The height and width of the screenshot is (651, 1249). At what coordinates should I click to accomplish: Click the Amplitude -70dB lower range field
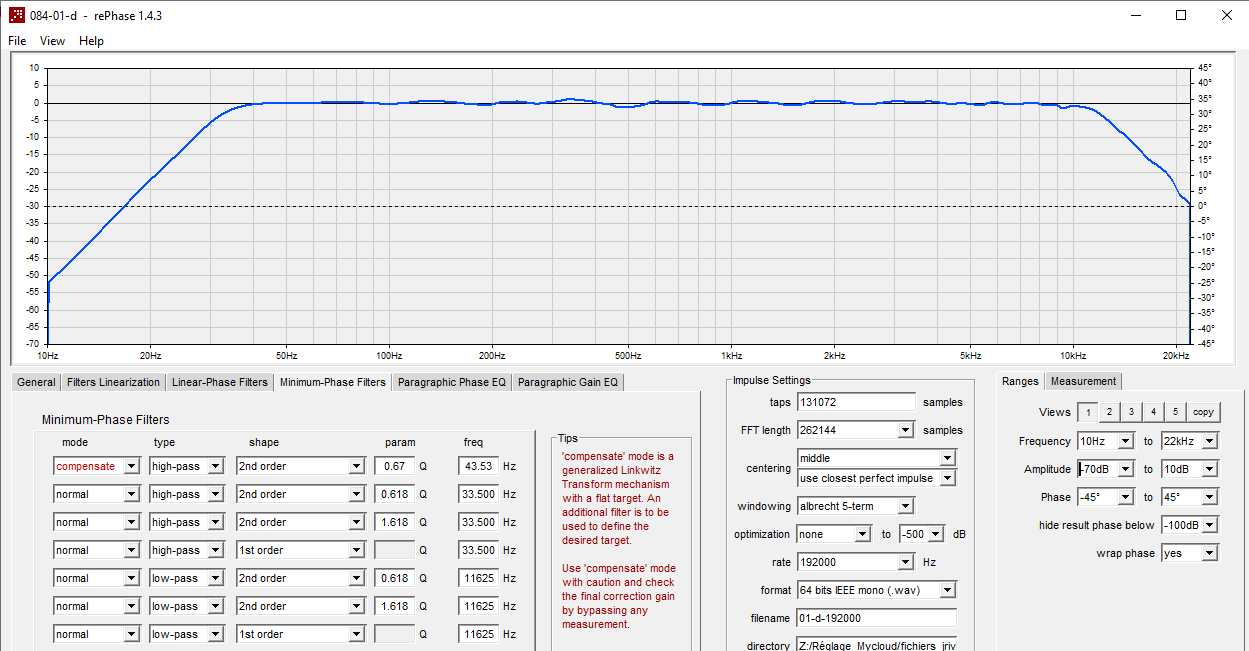click(x=1097, y=469)
